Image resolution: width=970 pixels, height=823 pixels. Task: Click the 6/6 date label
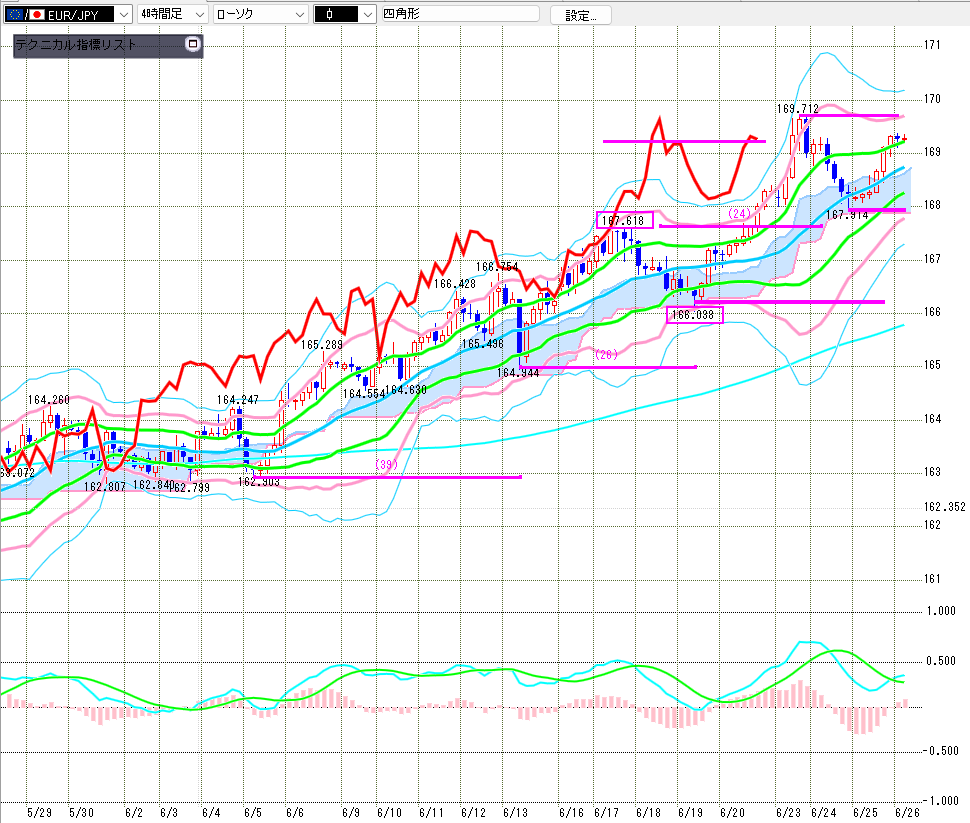[x=294, y=812]
